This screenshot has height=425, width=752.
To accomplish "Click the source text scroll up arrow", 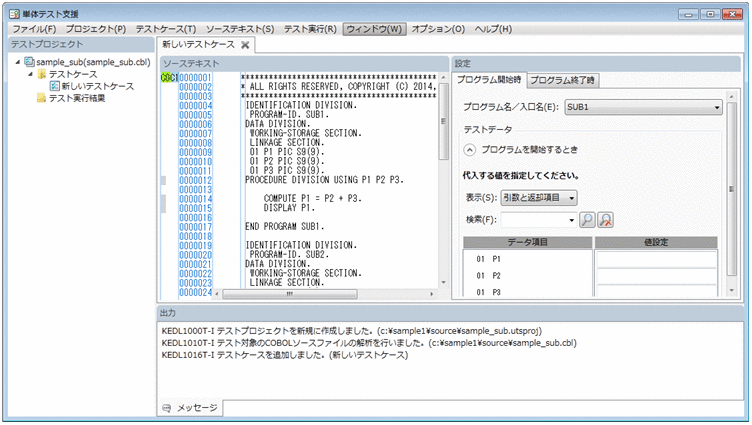I will (x=444, y=78).
